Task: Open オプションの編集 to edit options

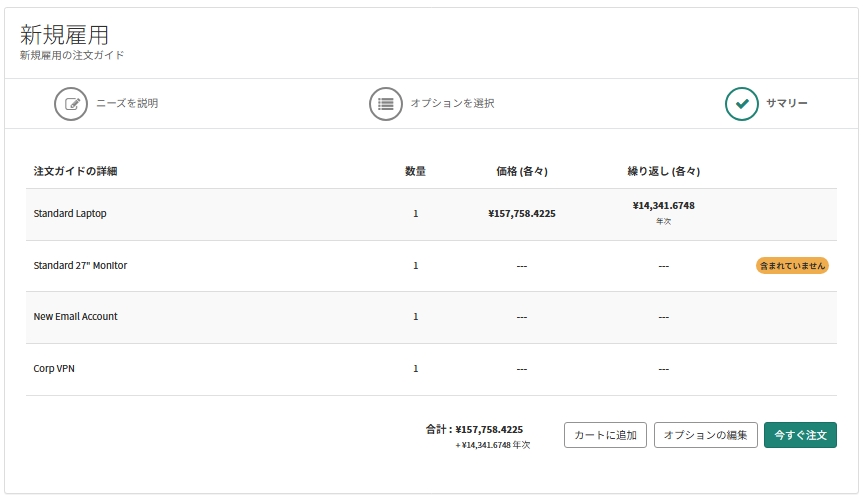Action: (706, 435)
